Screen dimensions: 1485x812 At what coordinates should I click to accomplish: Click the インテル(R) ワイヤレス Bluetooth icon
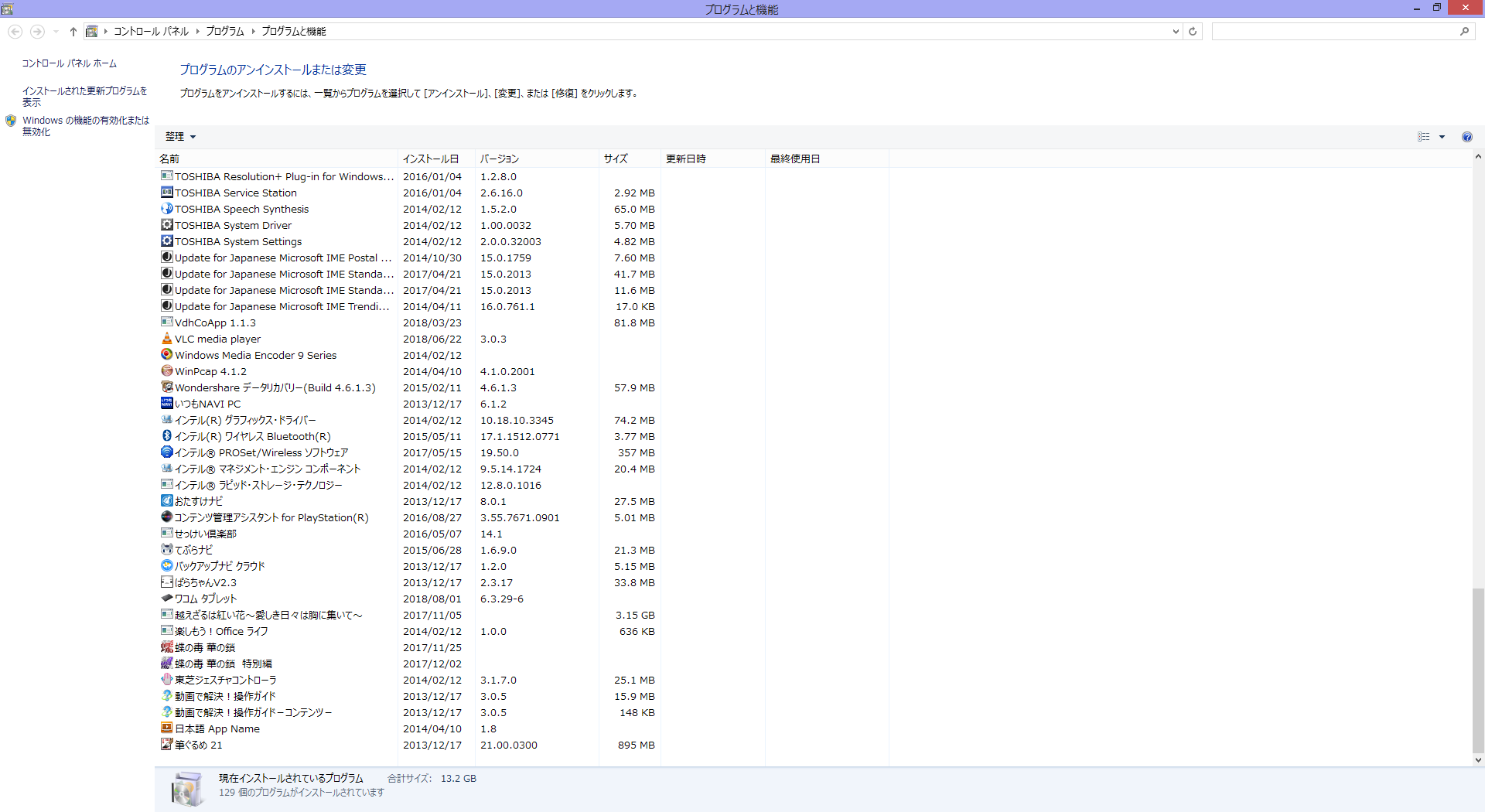[166, 436]
